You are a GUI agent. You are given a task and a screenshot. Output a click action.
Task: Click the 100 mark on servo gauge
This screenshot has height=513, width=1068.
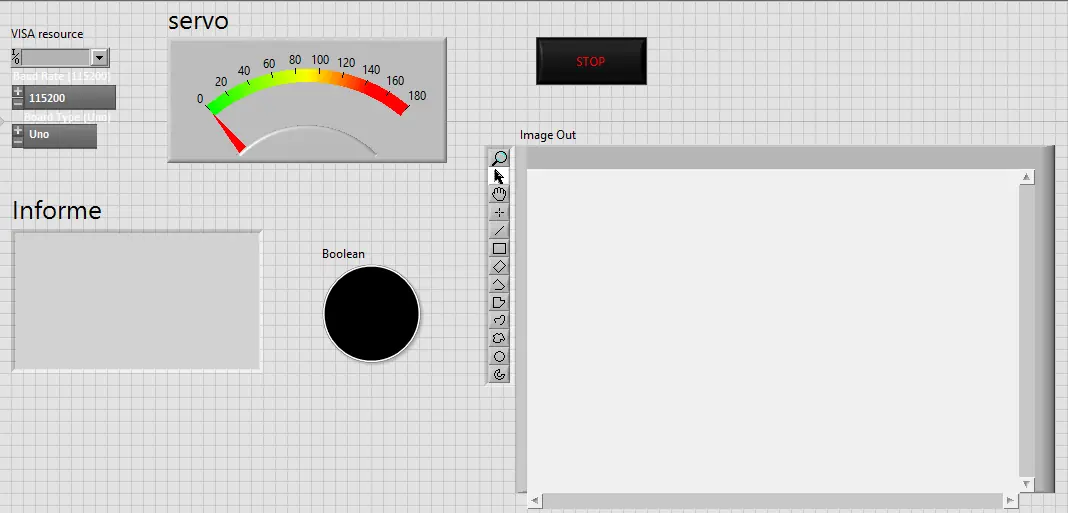[x=320, y=60]
